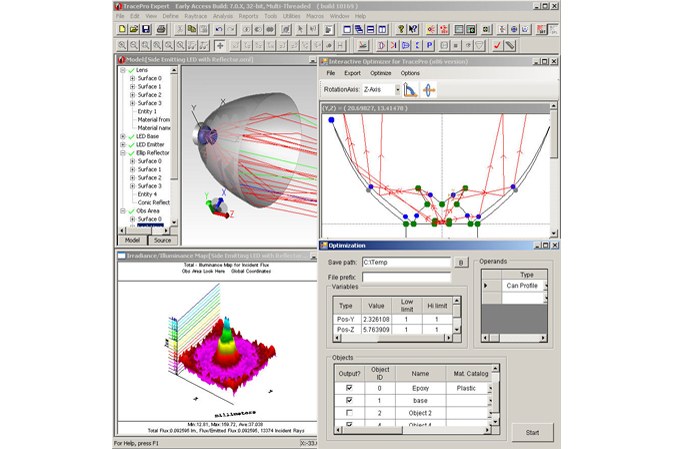Toggle output checkbox for base object
Image resolution: width=674 pixels, height=449 pixels.
click(x=348, y=400)
